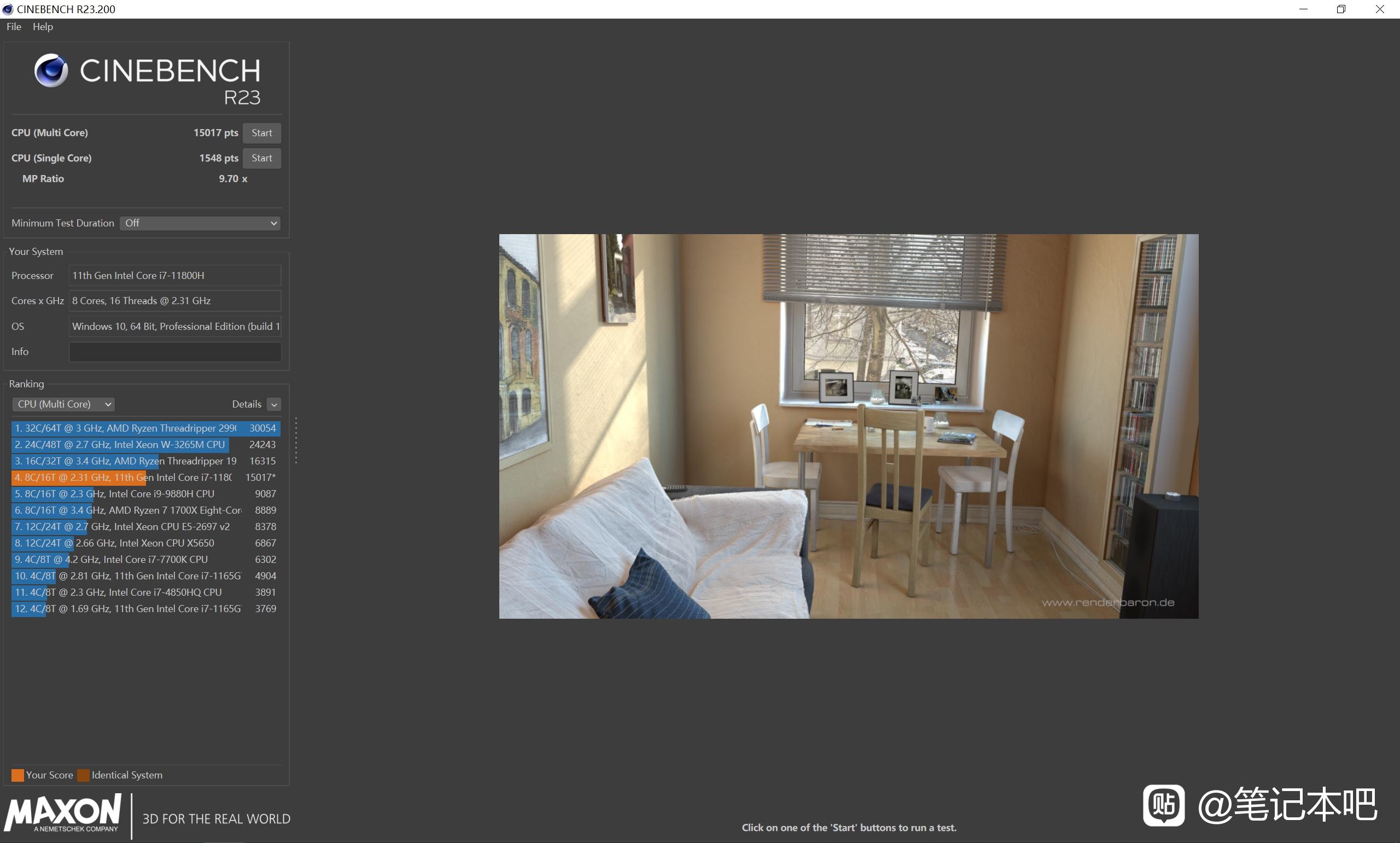Click the Cores x GHz field

[x=175, y=301]
